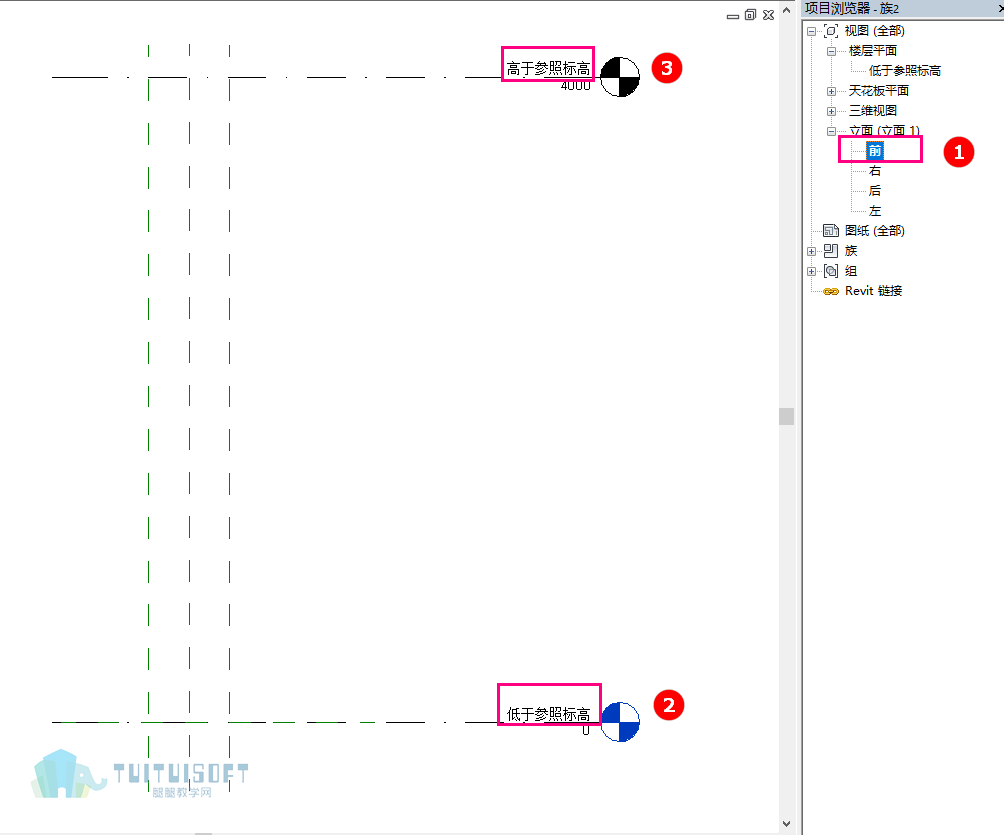The height and width of the screenshot is (835, 1004).
Task: Select 低于参照标高 floor plan in browser
Action: pyautogui.click(x=904, y=70)
